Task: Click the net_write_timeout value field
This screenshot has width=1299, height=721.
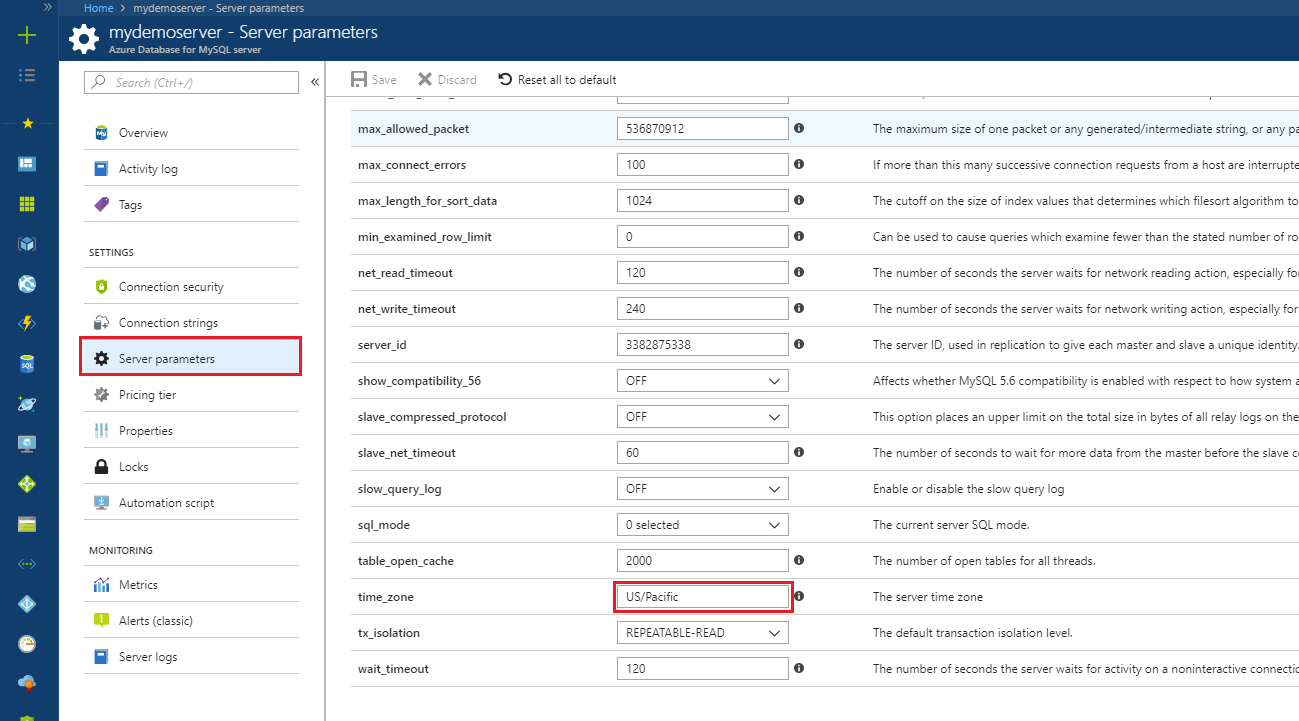Action: [703, 309]
